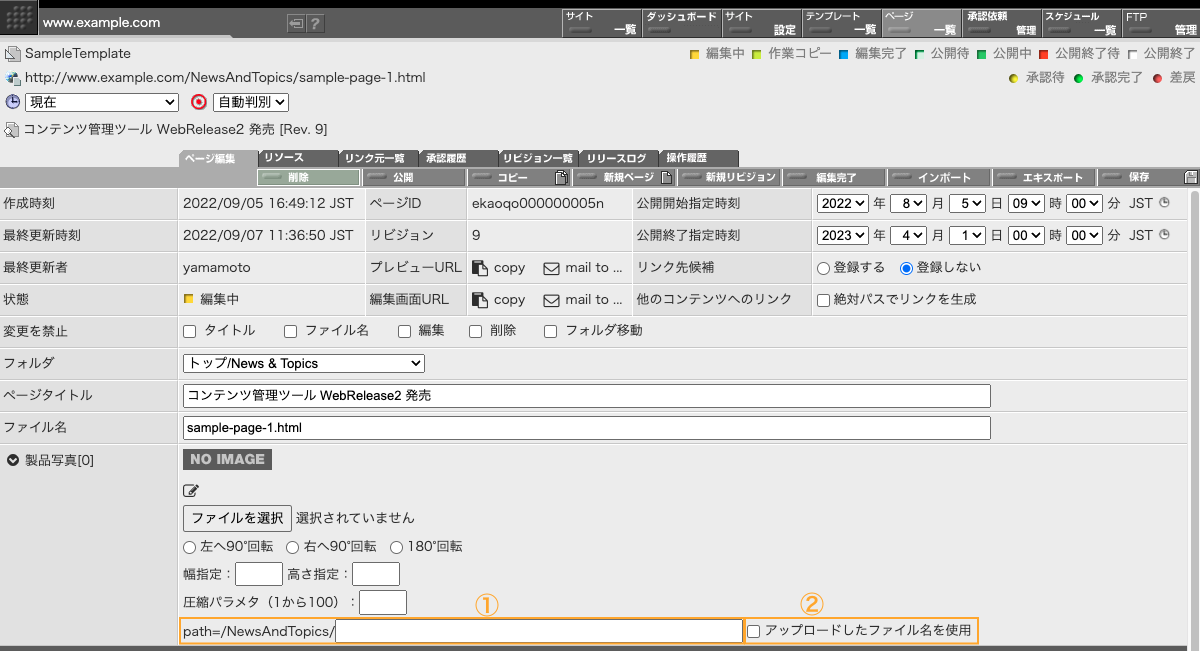1200x651 pixels.
Task: Click the SampleTemplate template icon
Action: point(12,54)
